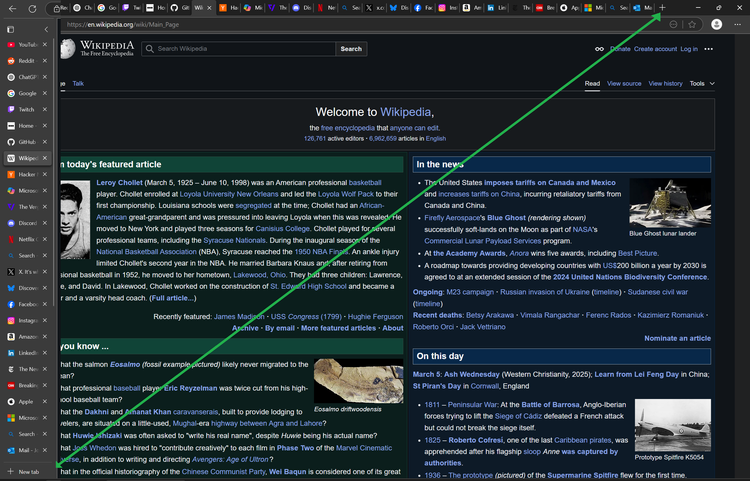Close the Wikipedia tab in the vertical tabs sidebar

coord(44,158)
